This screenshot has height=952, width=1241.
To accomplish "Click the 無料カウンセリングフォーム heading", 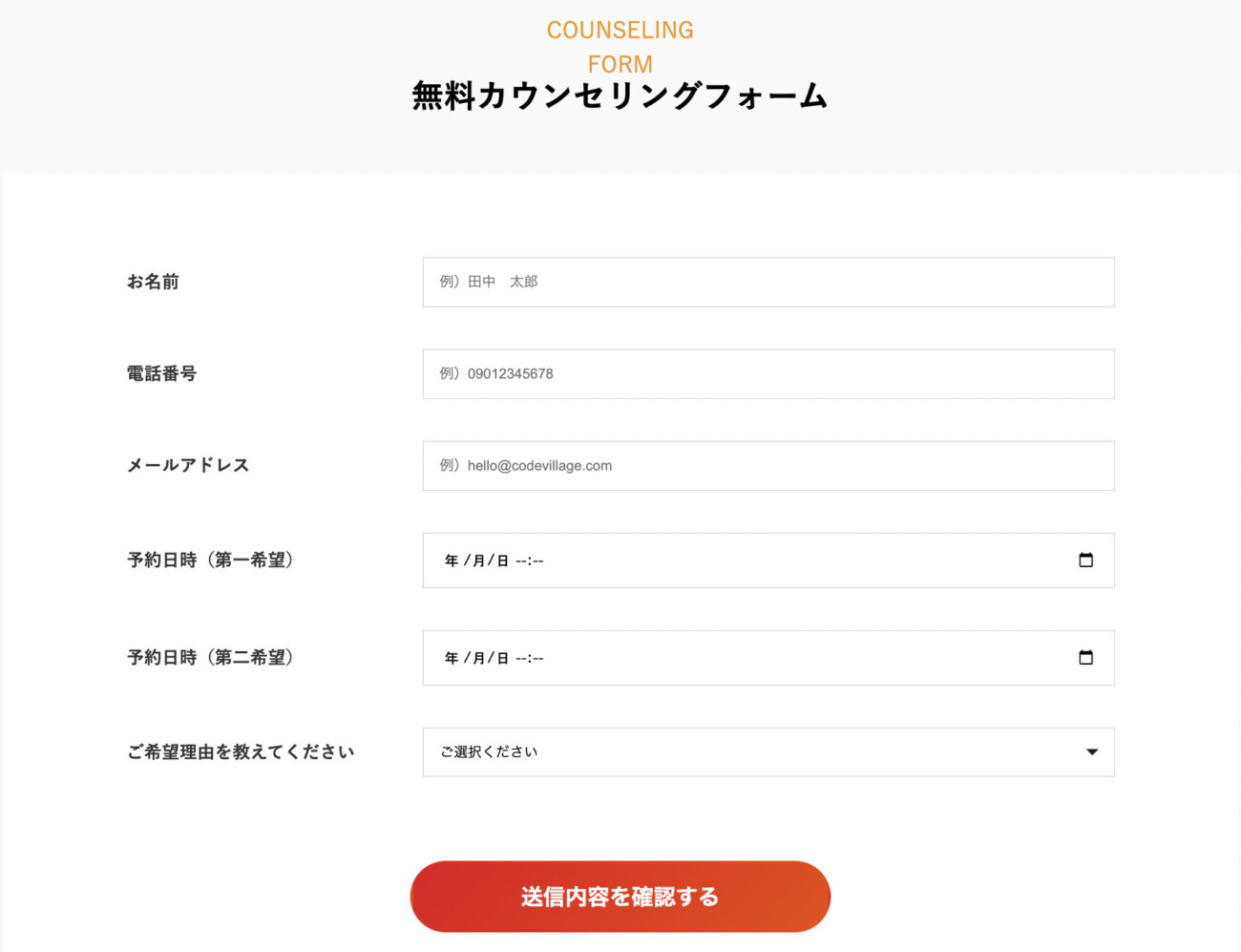I will click(x=620, y=95).
